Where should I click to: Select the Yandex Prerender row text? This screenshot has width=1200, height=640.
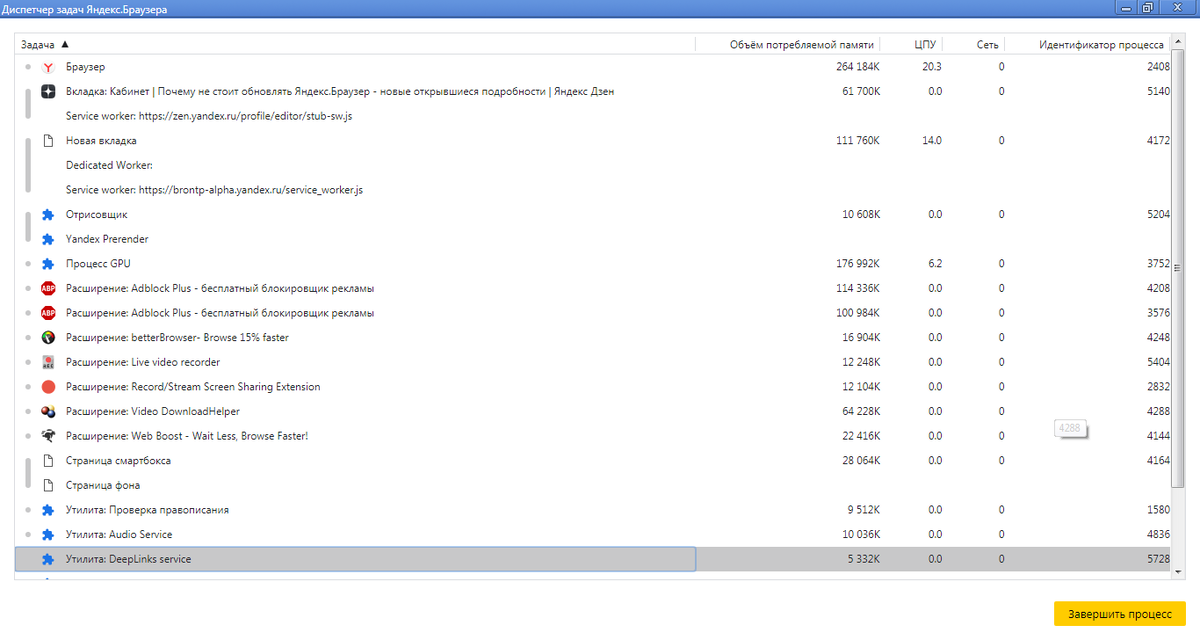[107, 239]
